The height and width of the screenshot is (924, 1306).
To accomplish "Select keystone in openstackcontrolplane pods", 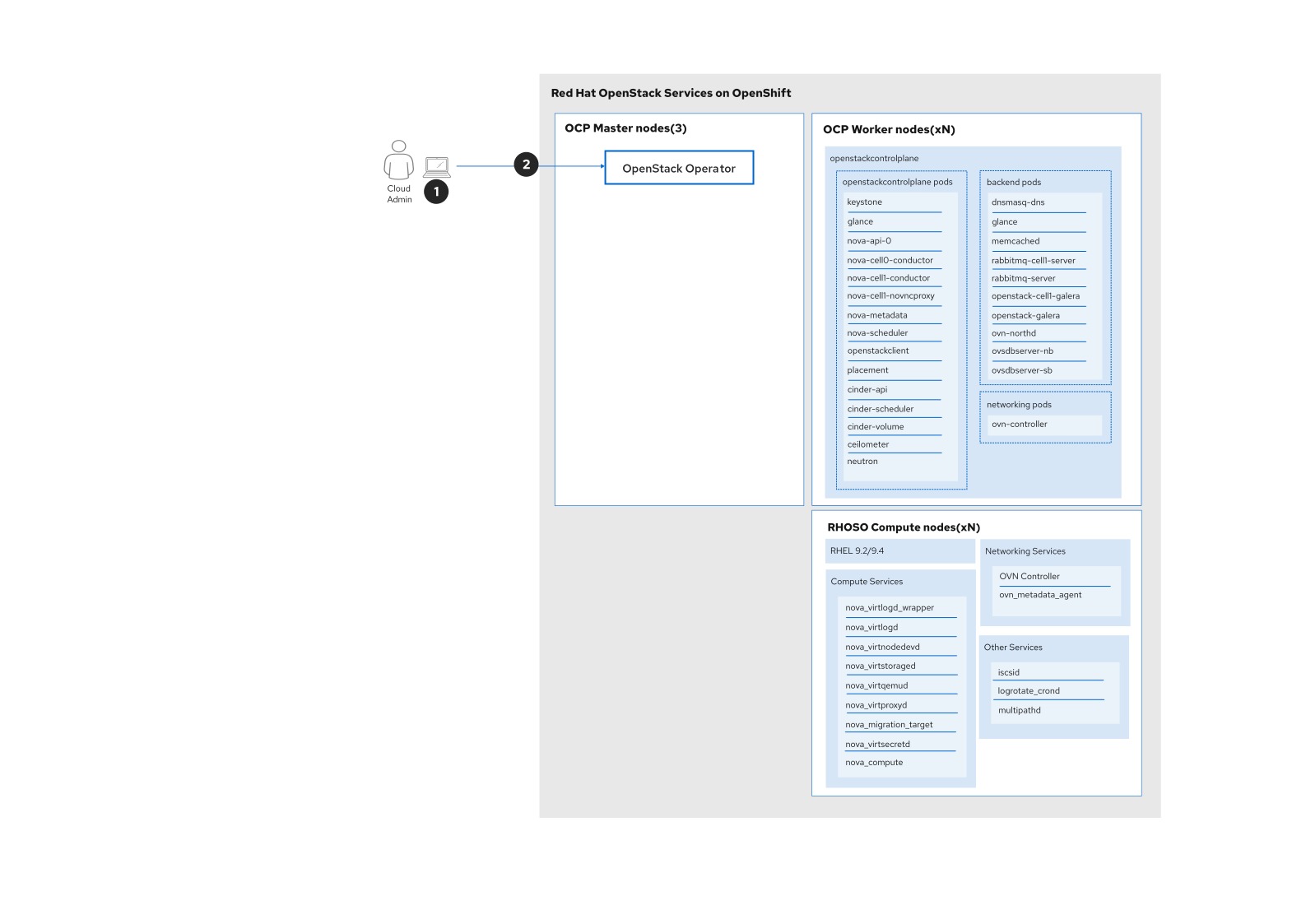I will tap(864, 202).
